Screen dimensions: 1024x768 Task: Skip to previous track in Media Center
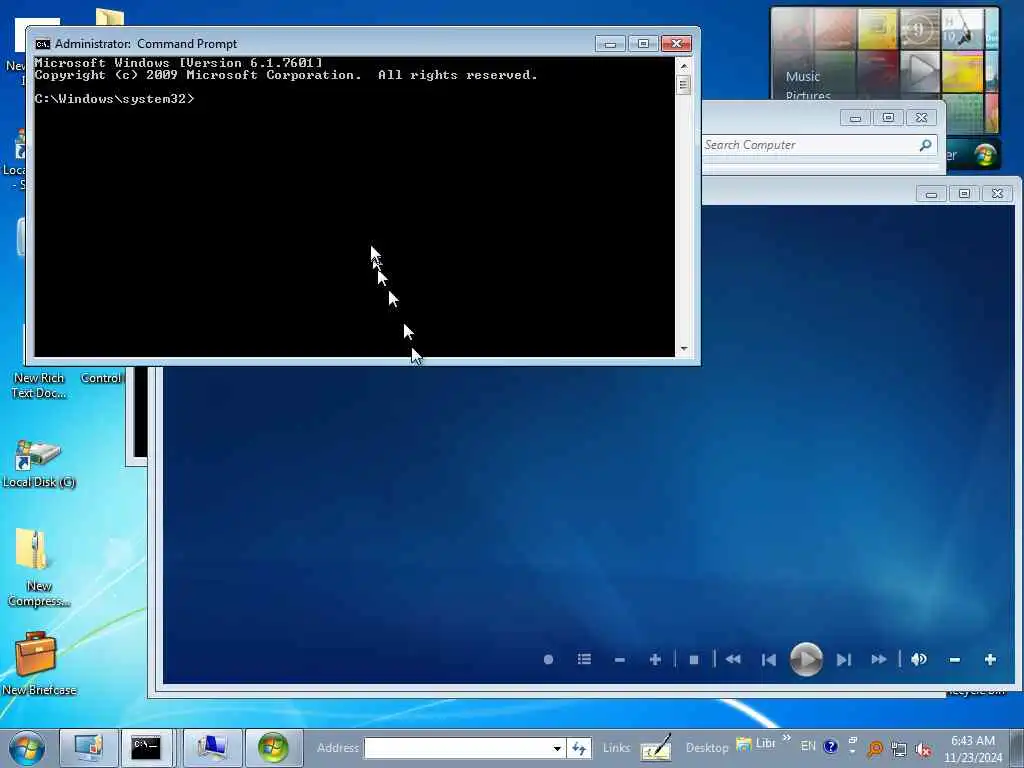(x=769, y=660)
